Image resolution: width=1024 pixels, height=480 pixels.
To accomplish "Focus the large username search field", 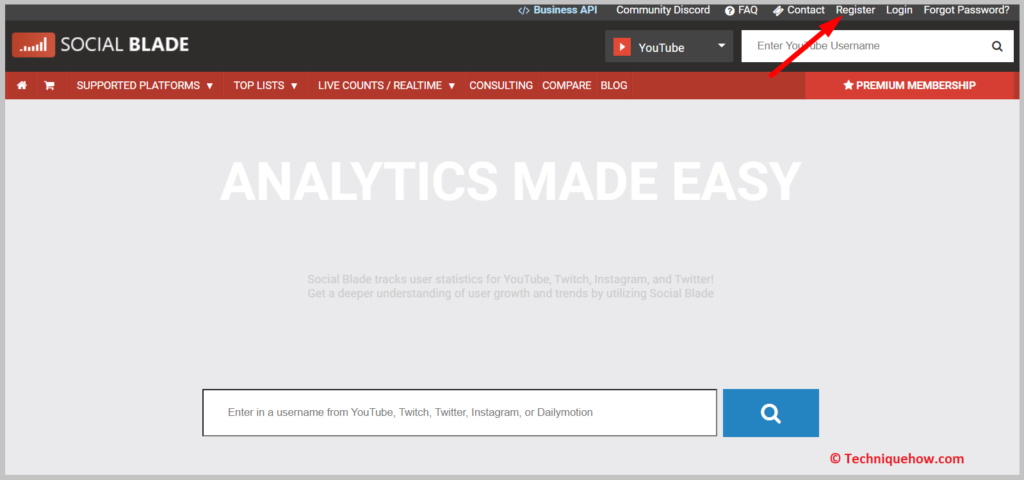I will click(x=460, y=413).
